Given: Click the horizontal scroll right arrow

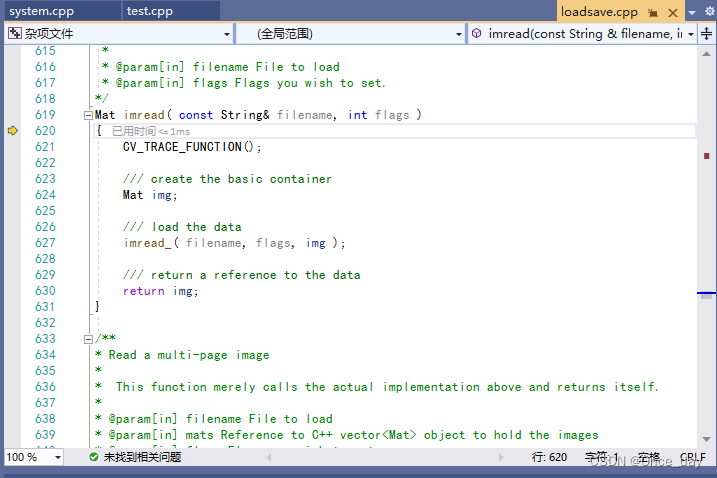Looking at the screenshot, I should tap(501, 457).
